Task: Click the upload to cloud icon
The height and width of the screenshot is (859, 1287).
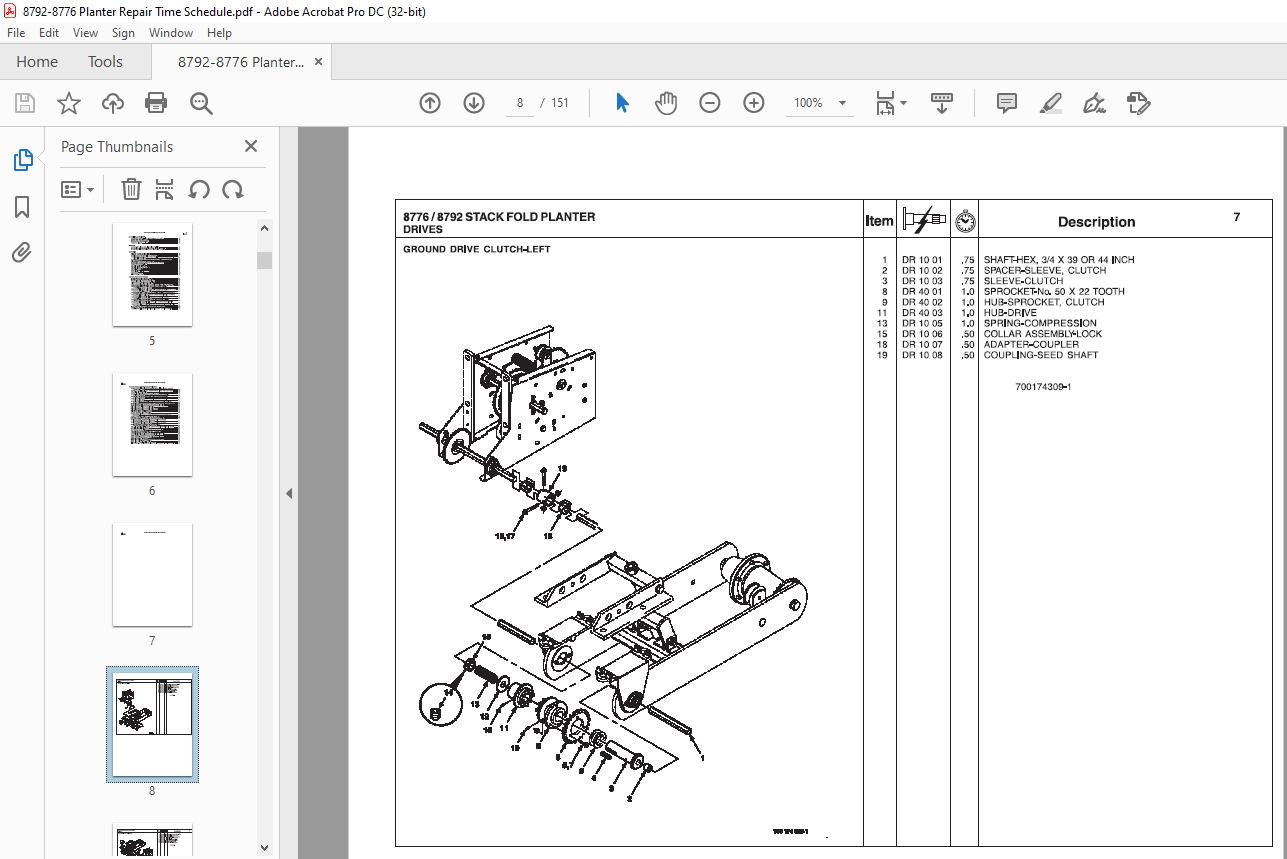Action: (x=113, y=103)
